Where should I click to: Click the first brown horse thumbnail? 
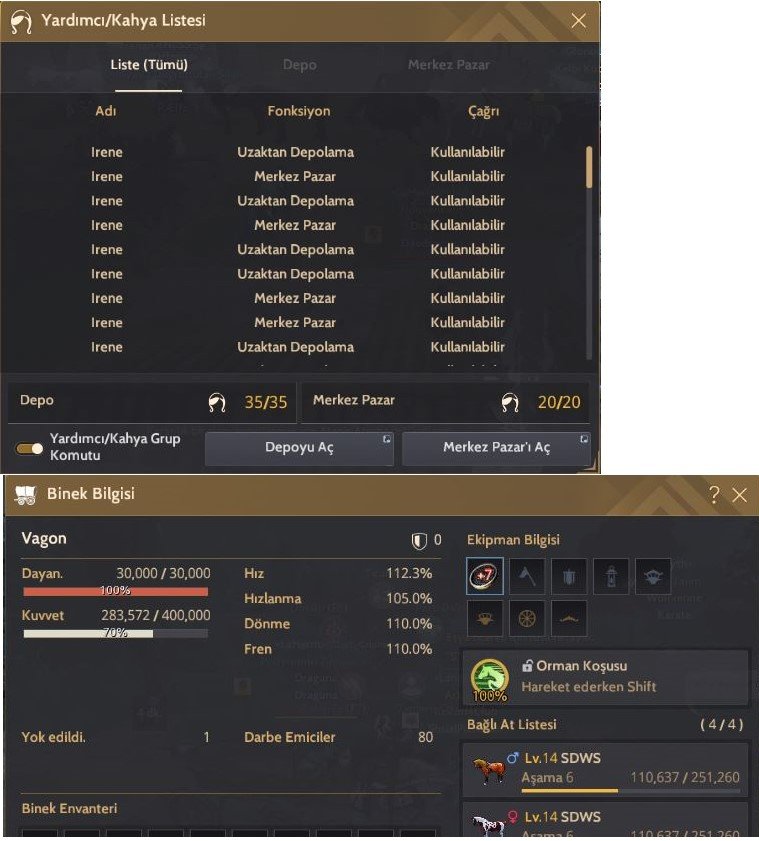pos(489,769)
